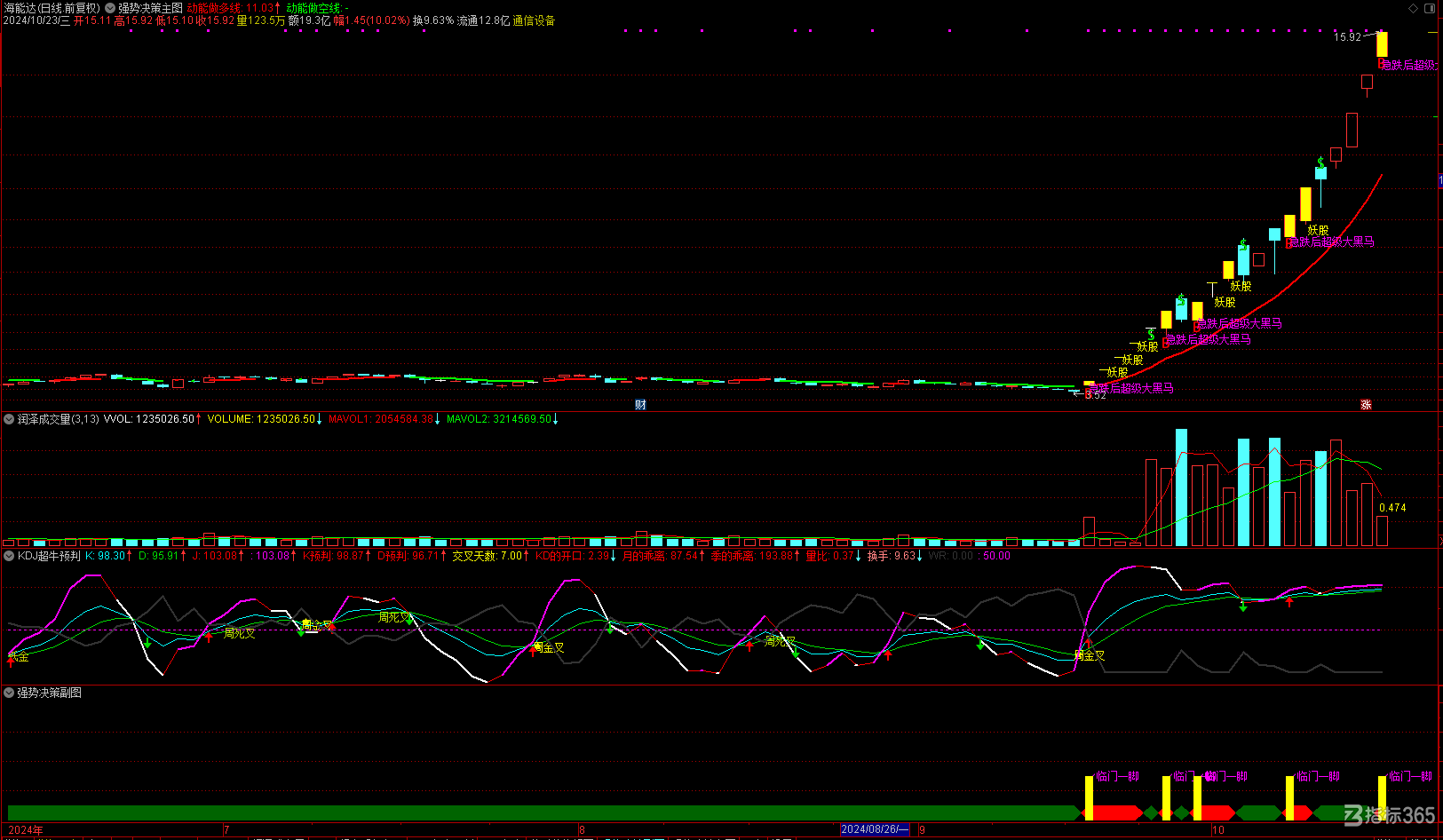Click the 换手: 9.63 value in KDJ panel
Image resolution: width=1443 pixels, height=840 pixels.
[x=895, y=556]
